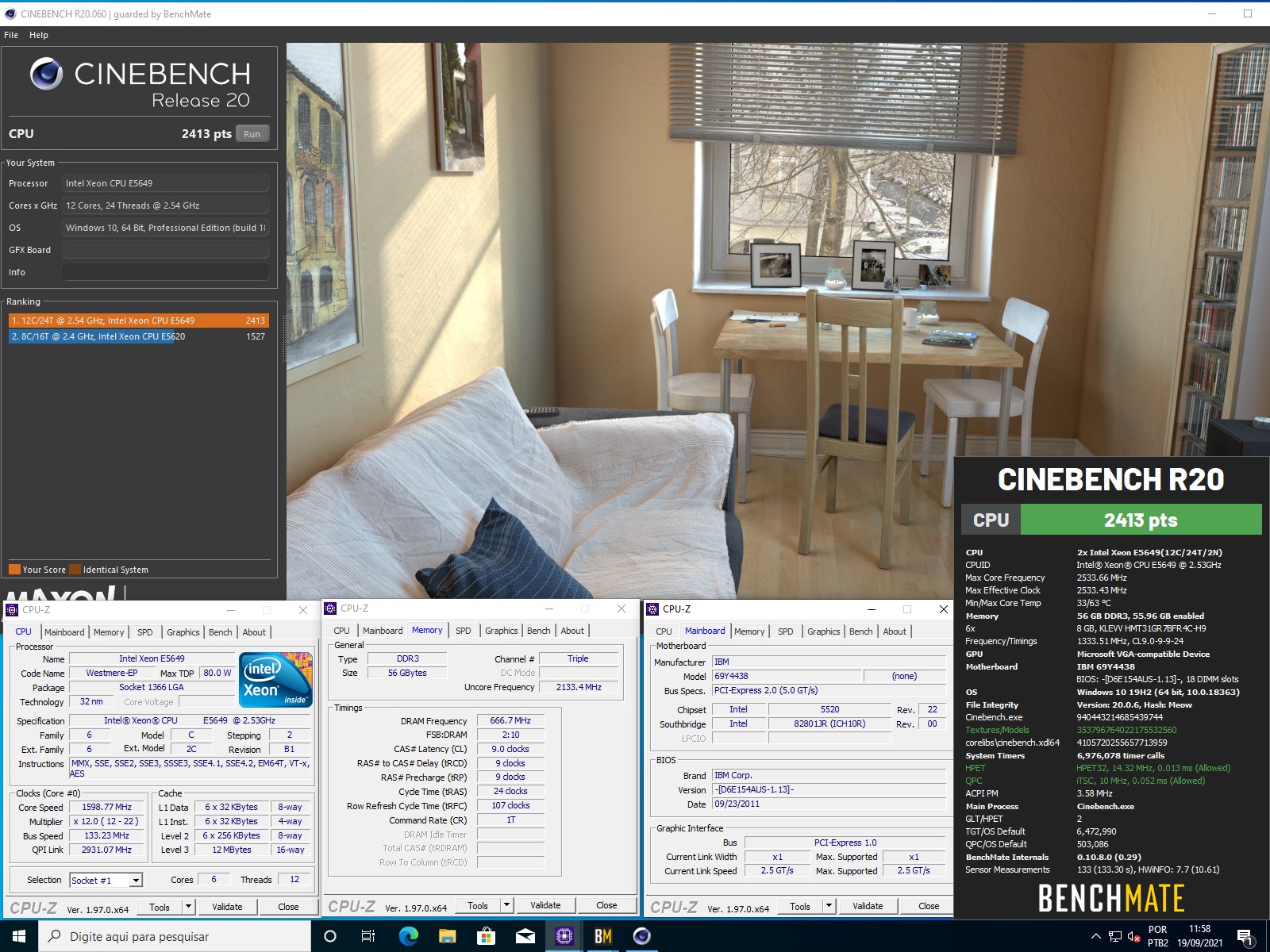Open Cortana circle icon on taskbar

330,936
